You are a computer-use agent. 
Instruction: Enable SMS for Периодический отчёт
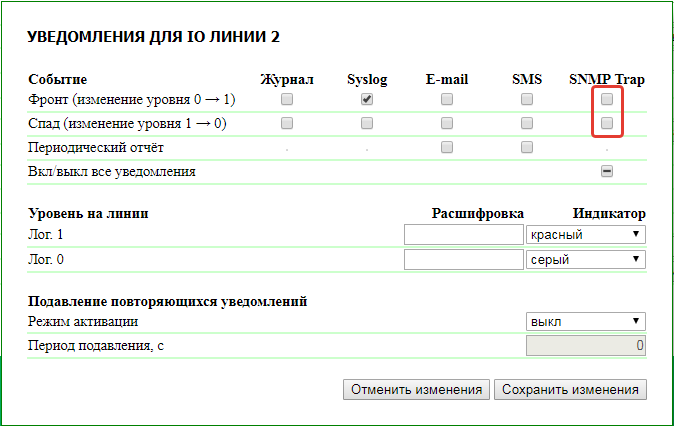tap(527, 147)
